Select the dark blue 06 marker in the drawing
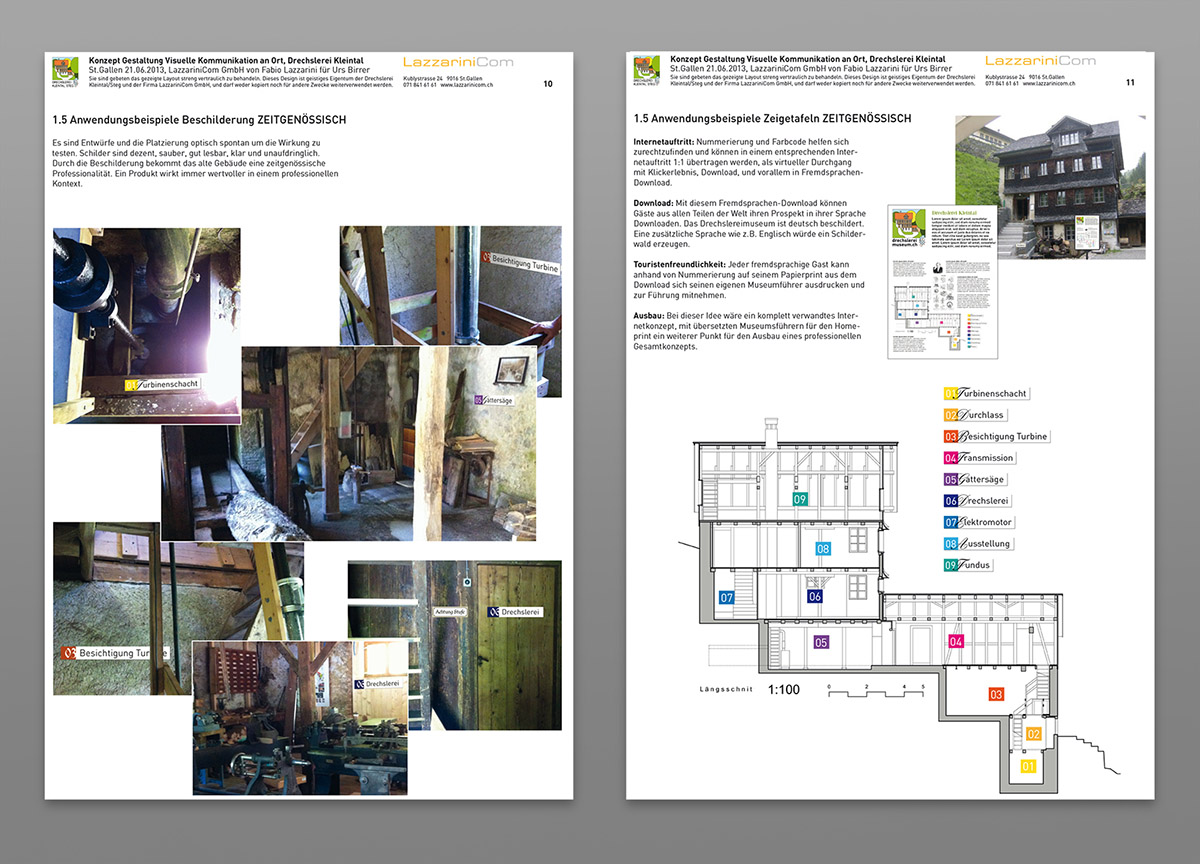This screenshot has width=1200, height=864. (815, 597)
